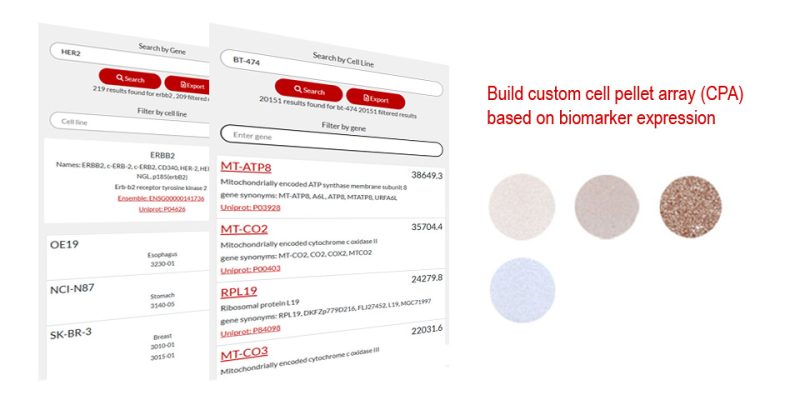The width and height of the screenshot is (800, 400).
Task: Click the dark brown stained cell pellet image
Action: tap(690, 207)
